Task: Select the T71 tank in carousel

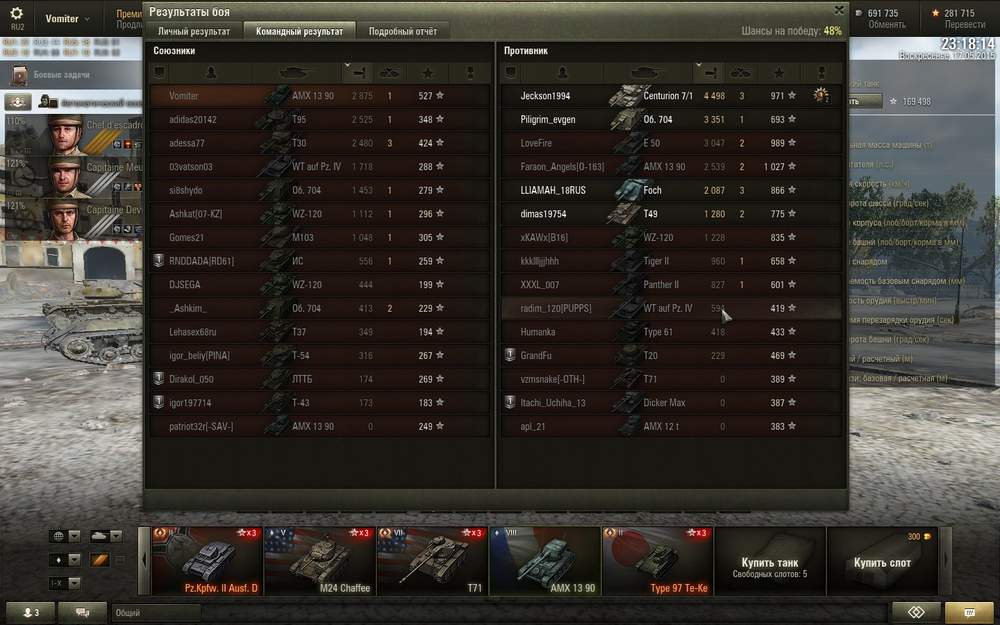Action: 432,561
